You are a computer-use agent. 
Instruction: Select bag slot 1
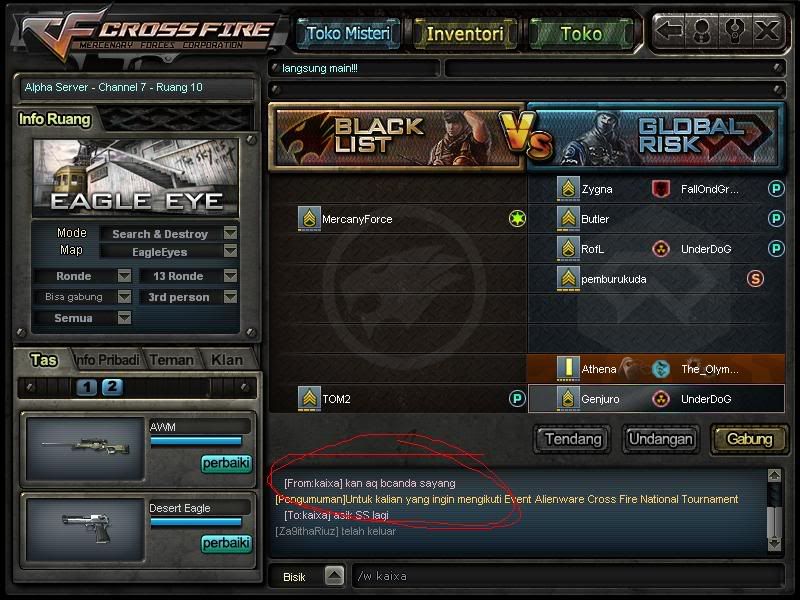coord(87,387)
